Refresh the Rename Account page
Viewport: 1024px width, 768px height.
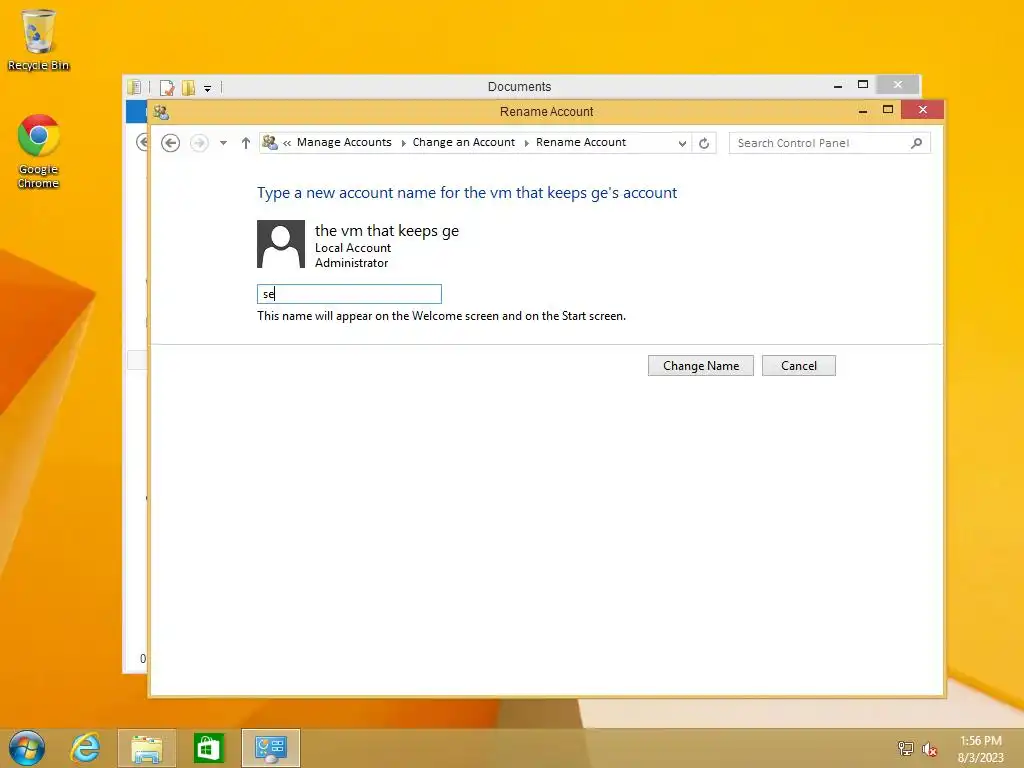[x=704, y=144]
